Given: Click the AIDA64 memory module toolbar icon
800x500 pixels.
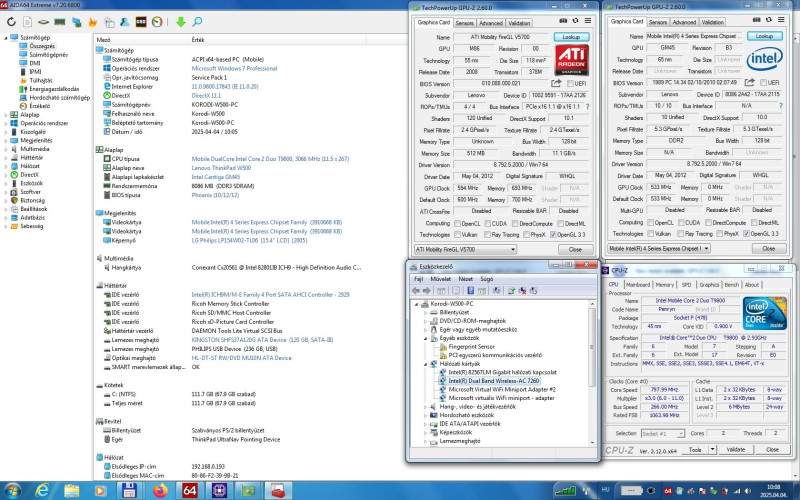Looking at the screenshot, I should pyautogui.click(x=60, y=22).
